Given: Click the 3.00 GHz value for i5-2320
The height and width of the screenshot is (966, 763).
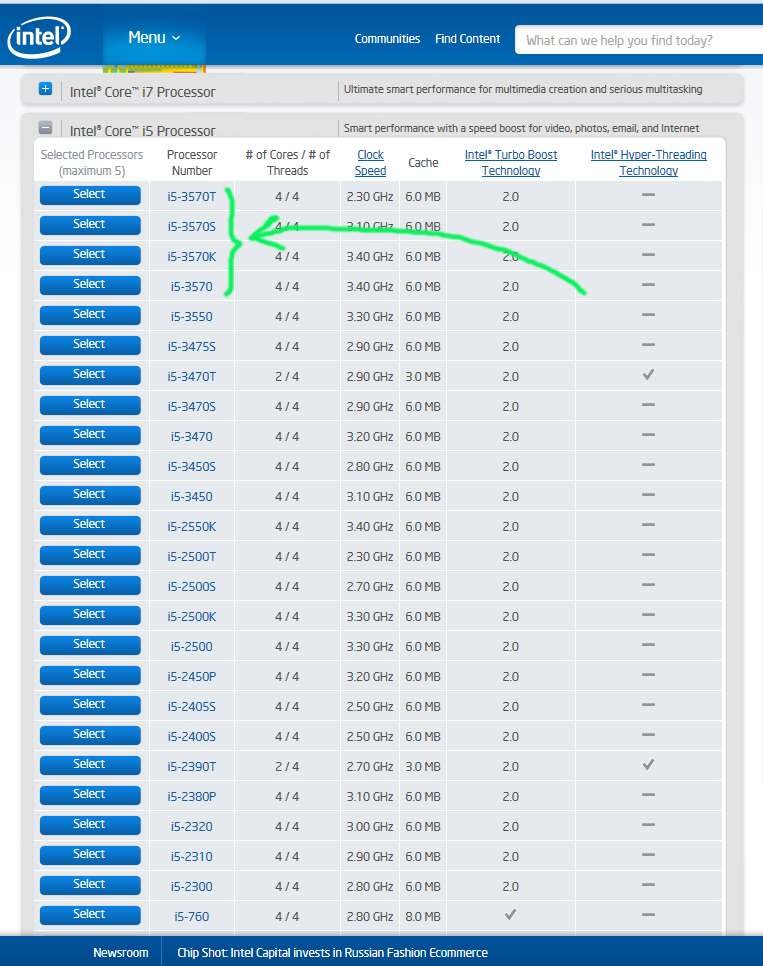Looking at the screenshot, I should tap(370, 827).
